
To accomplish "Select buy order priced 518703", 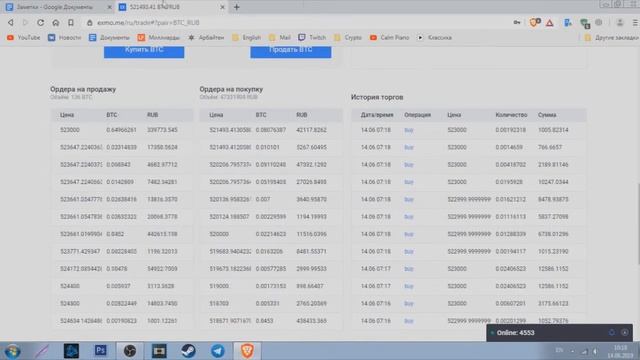I will [x=271, y=304].
